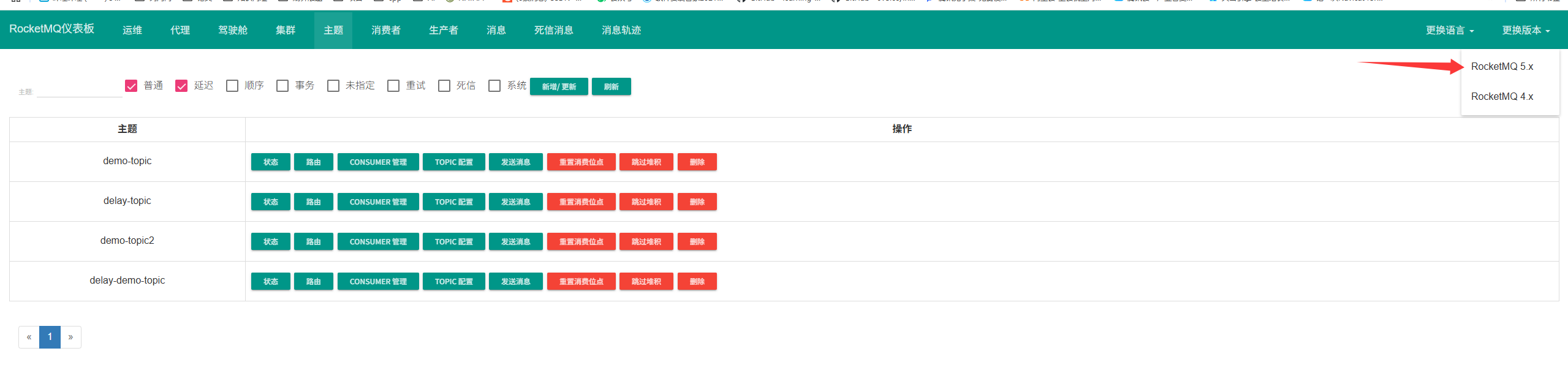This screenshot has width=1568, height=370.
Task: Tick the 重试 checkbox
Action: (x=393, y=86)
